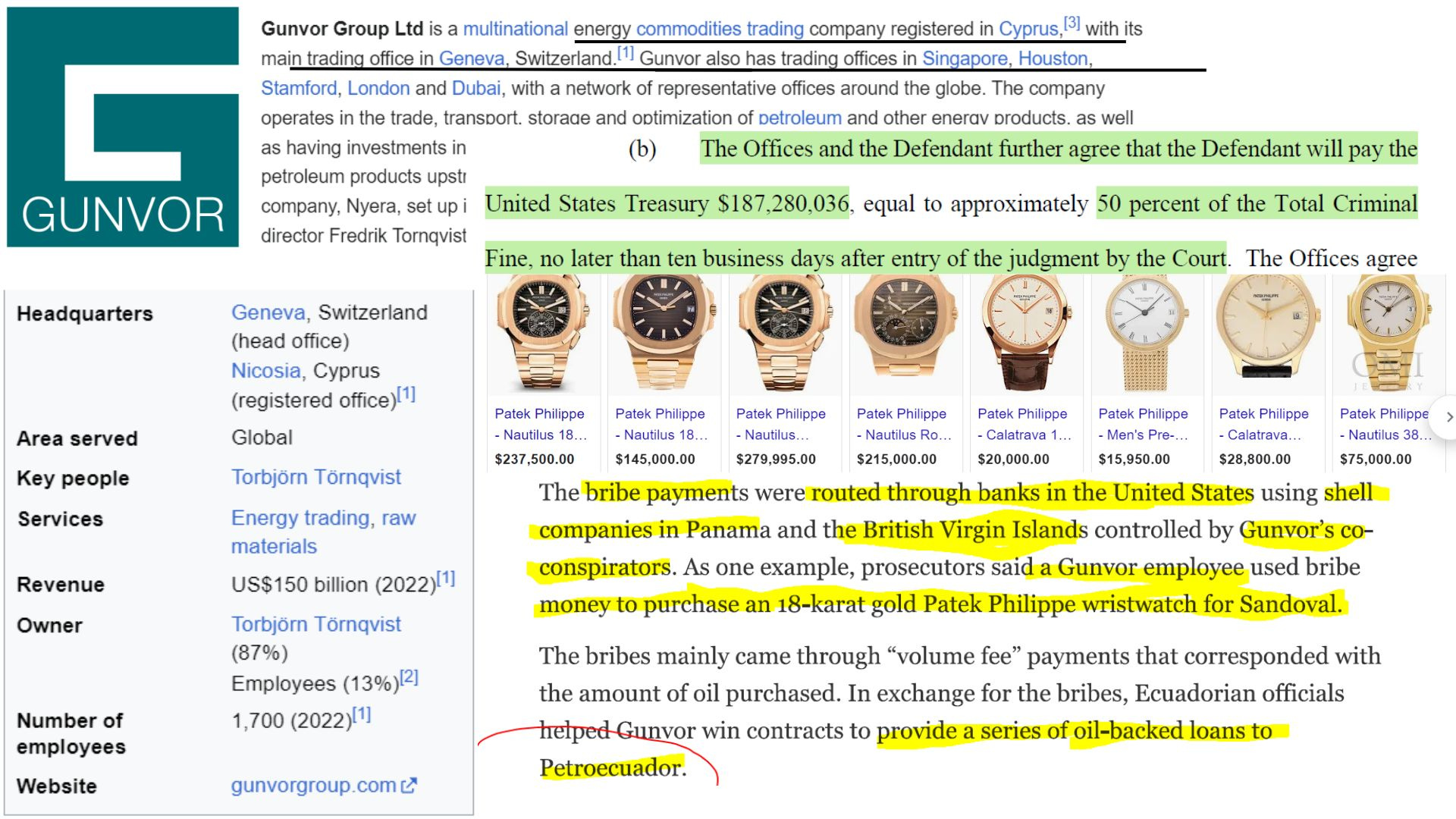The image size is (1456, 819).
Task: Open the 'Energy trading' services link
Action: 300,518
